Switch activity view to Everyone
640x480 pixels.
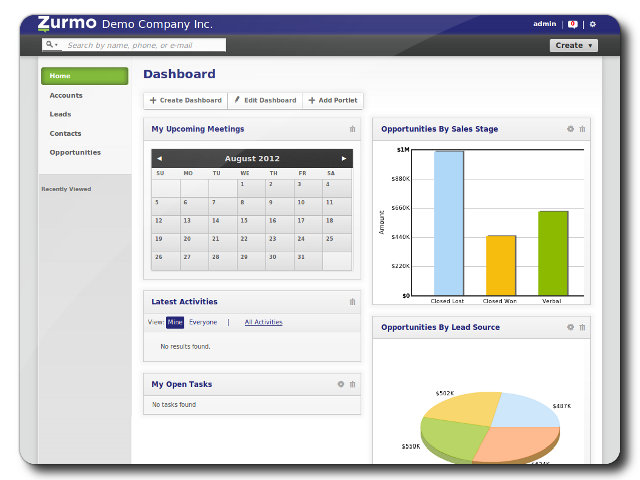(x=203, y=322)
